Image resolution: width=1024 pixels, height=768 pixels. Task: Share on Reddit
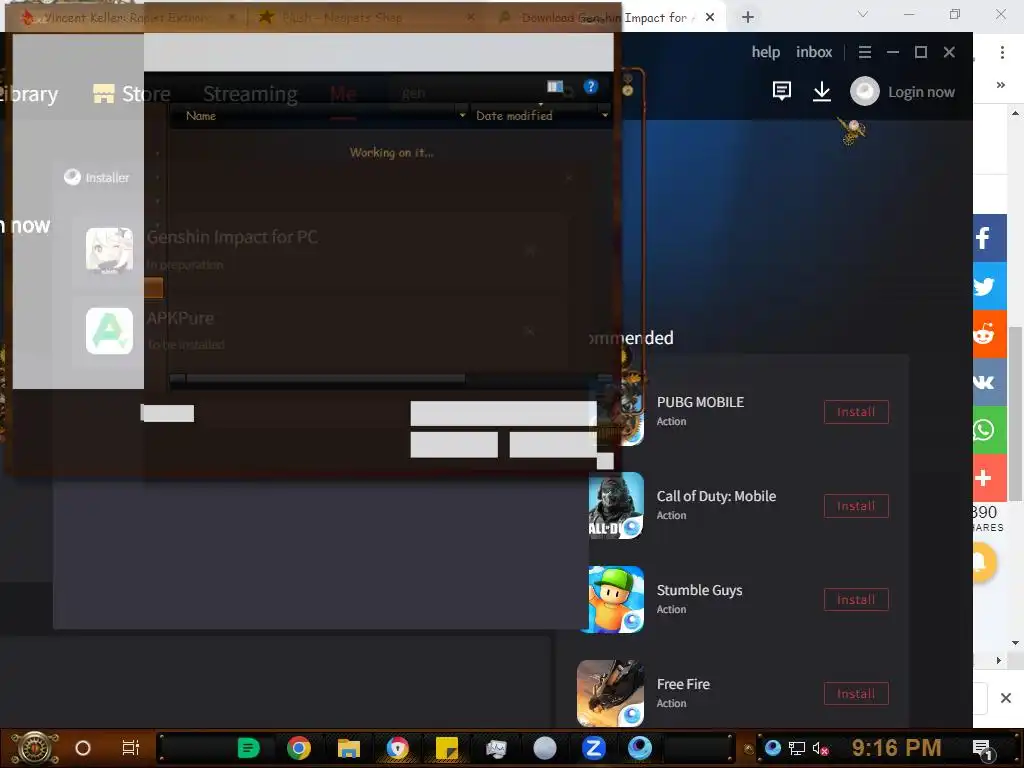point(989,334)
